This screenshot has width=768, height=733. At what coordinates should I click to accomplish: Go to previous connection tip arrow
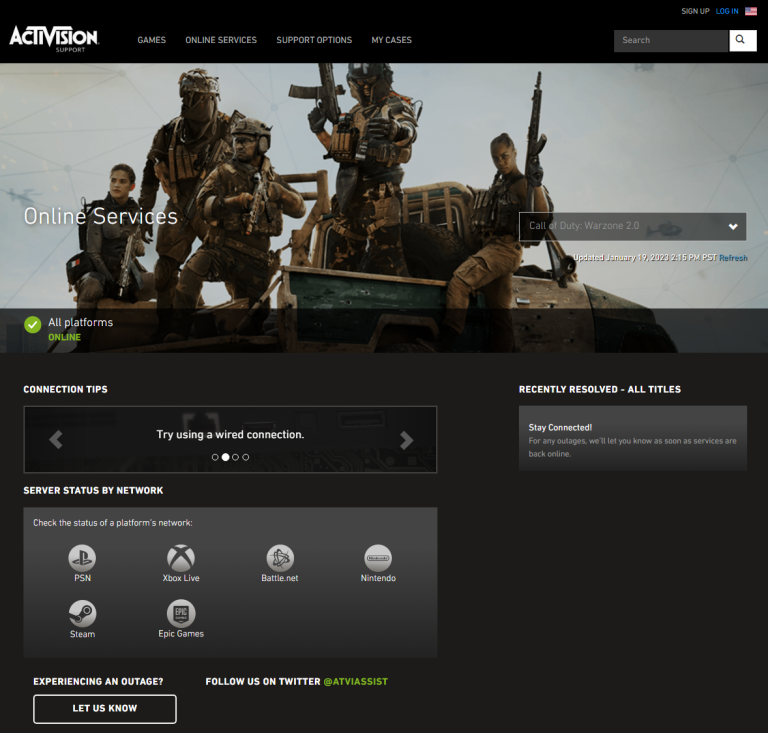tap(56, 439)
